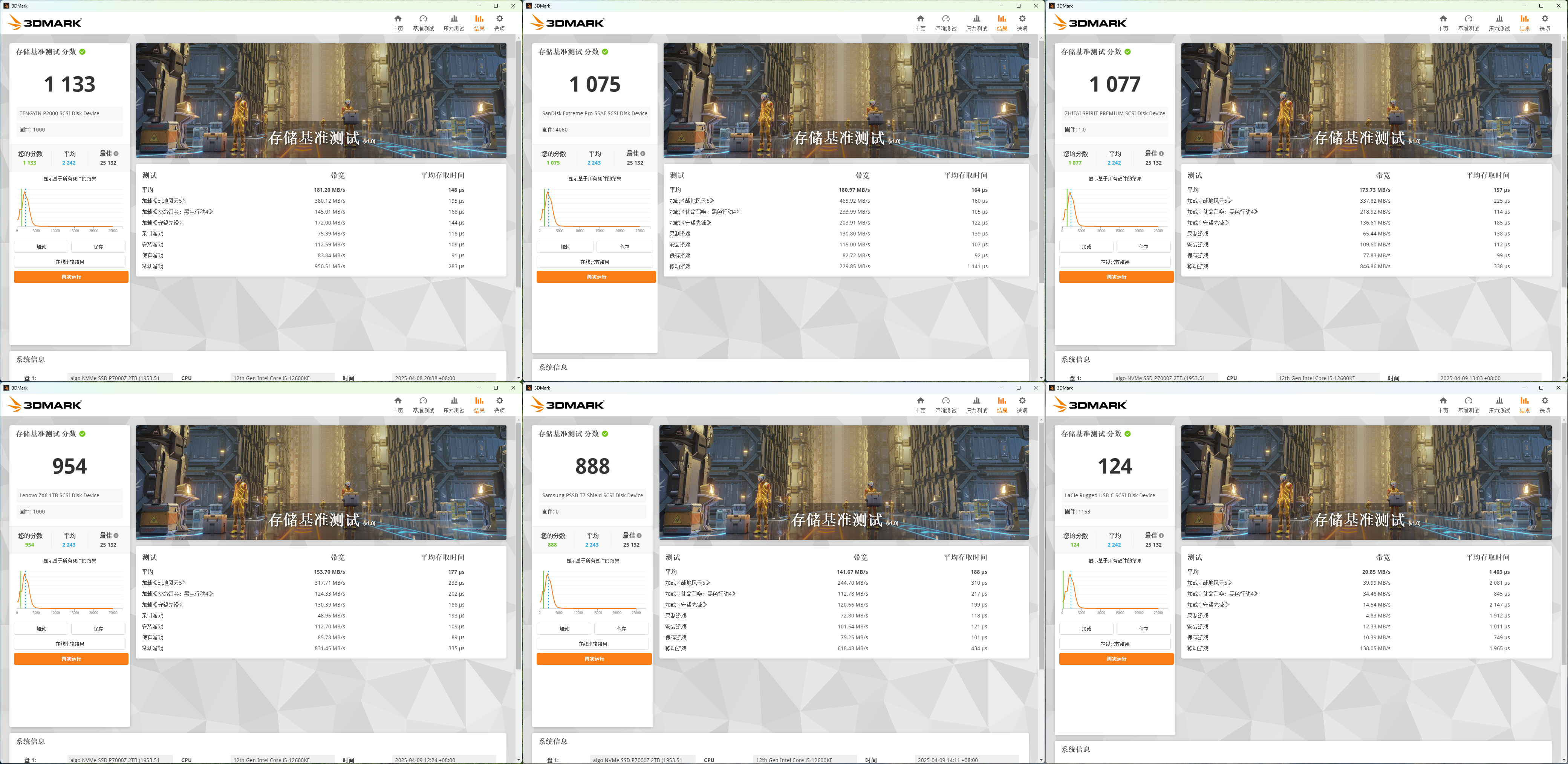Click the scrollbar of TENGYIN P2000 window
The image size is (1568, 764).
tap(518, 164)
